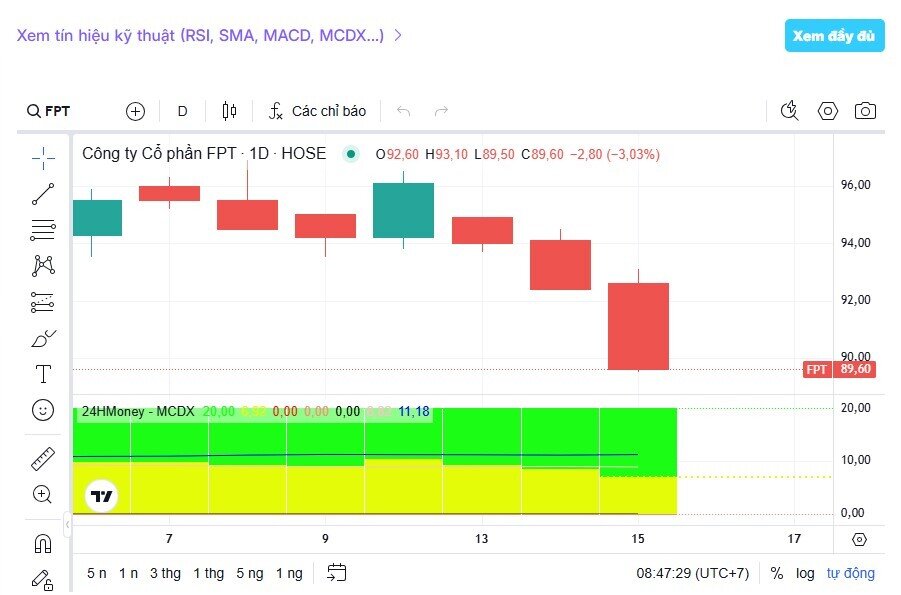Select the Fibonacci retracement tool

coord(43,230)
